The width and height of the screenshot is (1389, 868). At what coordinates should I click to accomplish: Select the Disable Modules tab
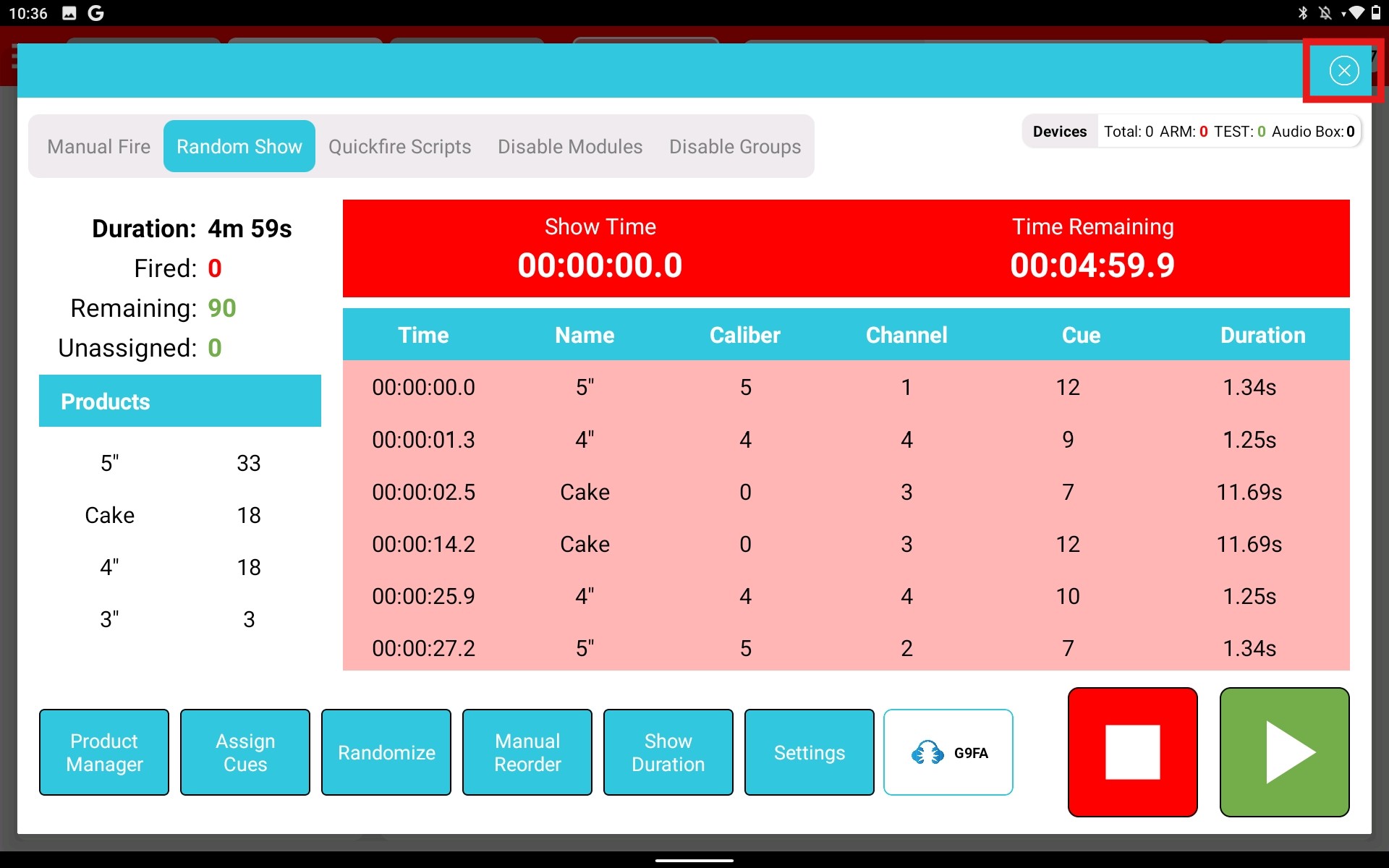coord(569,147)
